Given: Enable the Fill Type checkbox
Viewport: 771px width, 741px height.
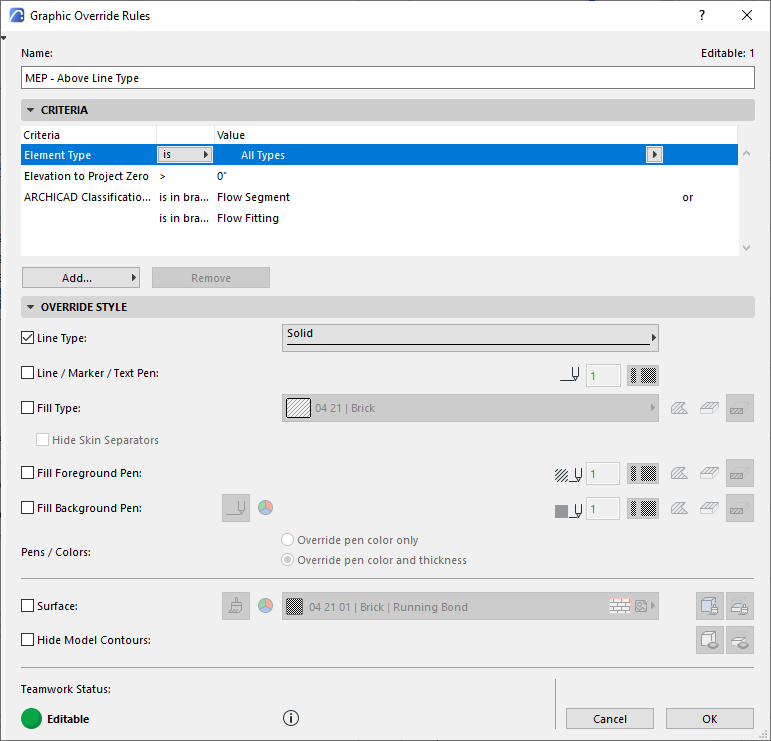Looking at the screenshot, I should tap(28, 408).
